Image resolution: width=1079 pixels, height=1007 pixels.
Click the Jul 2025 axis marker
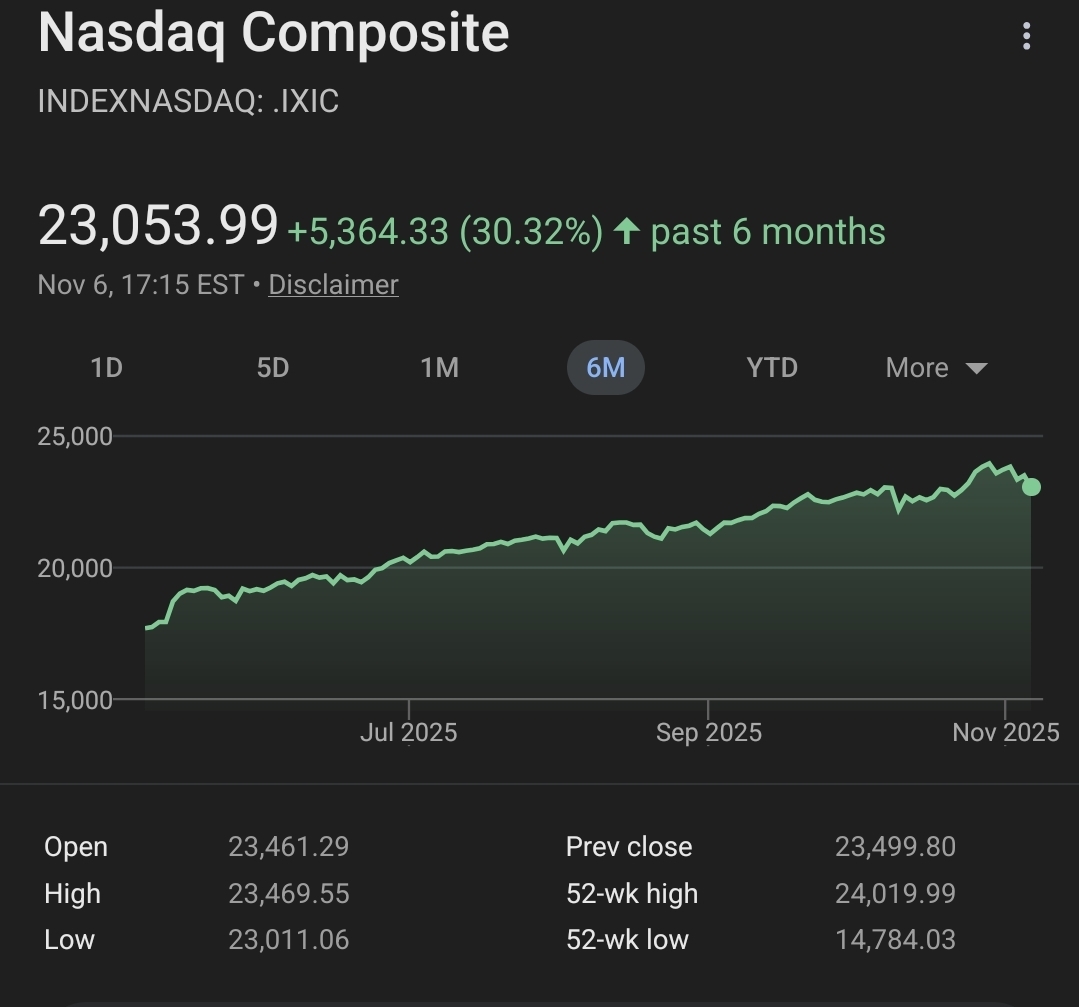[408, 733]
